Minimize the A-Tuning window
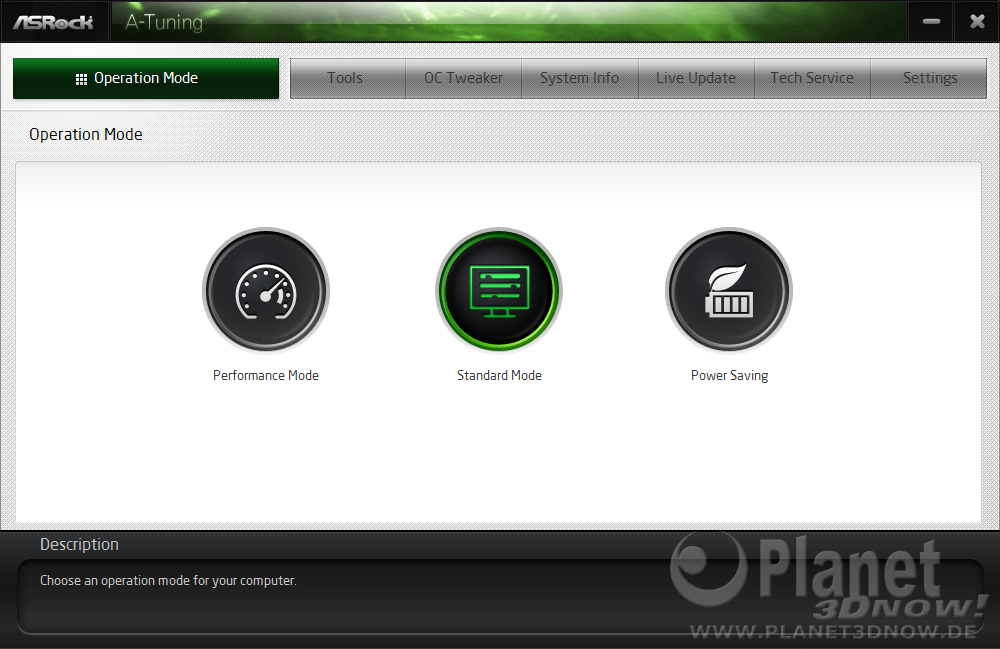Image resolution: width=1000 pixels, height=649 pixels. [931, 22]
